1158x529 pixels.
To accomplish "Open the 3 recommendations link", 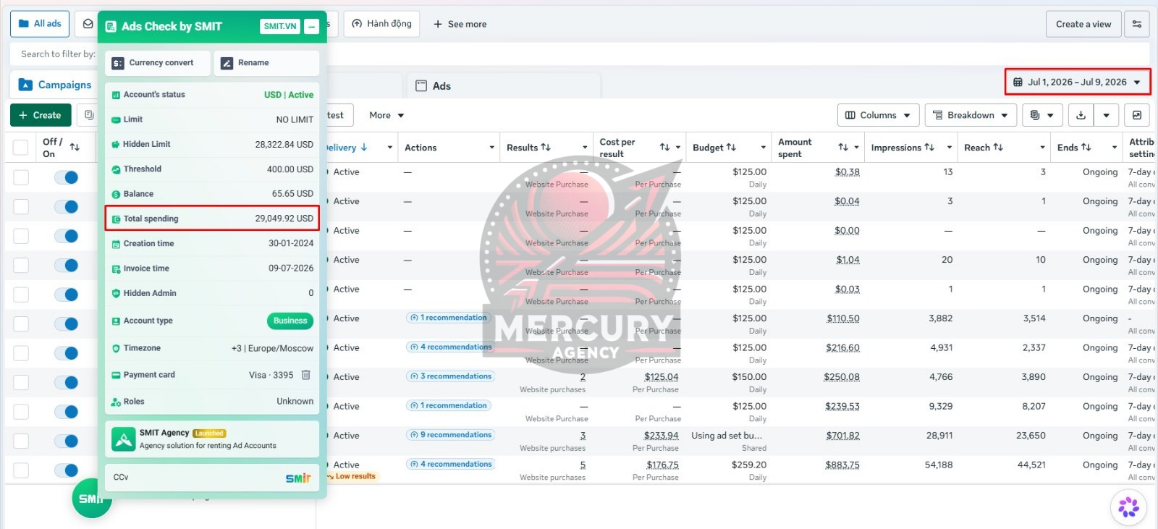I will pyautogui.click(x=450, y=376).
